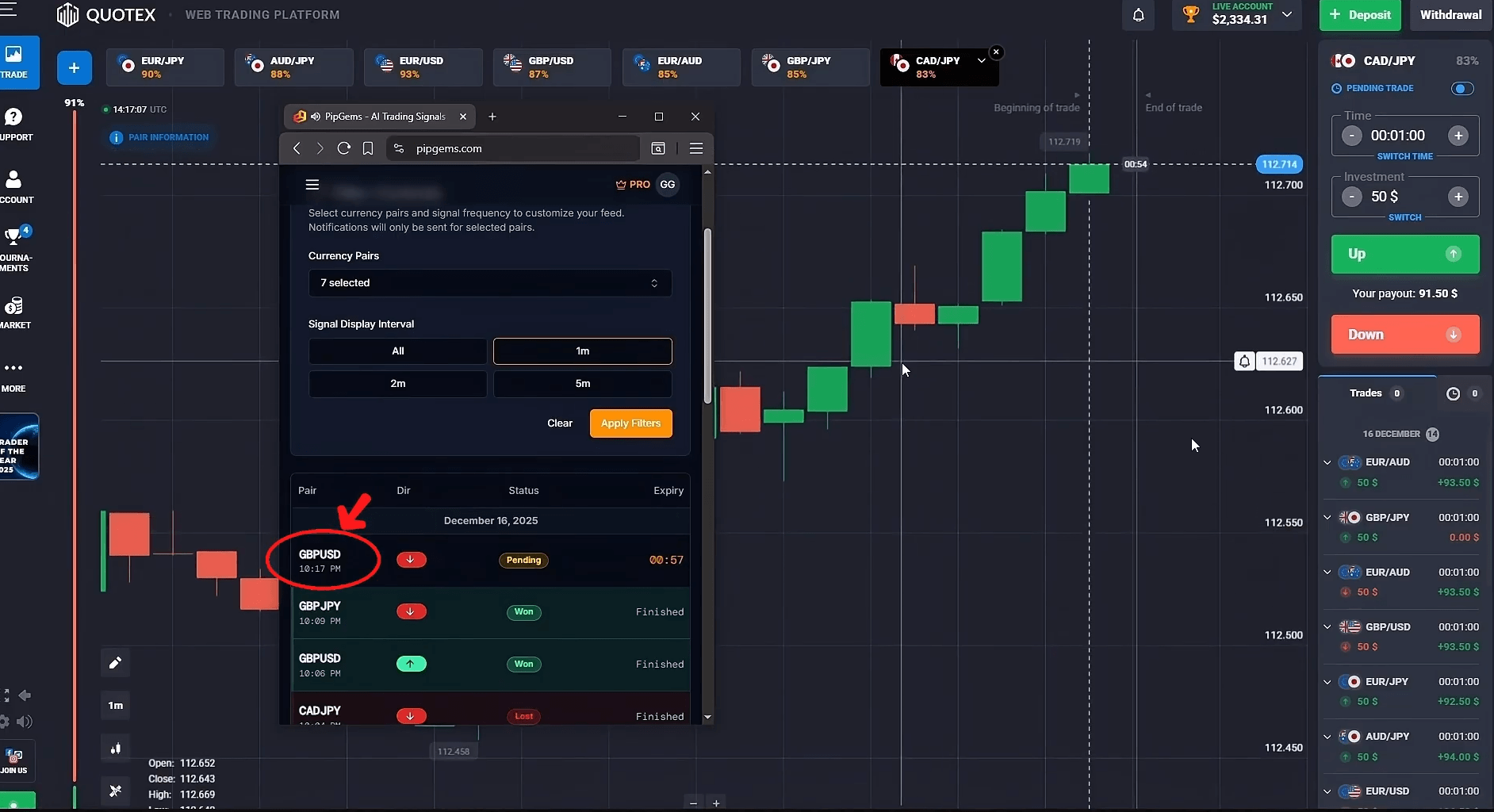
Task: Click the GG profile avatar
Action: [668, 185]
